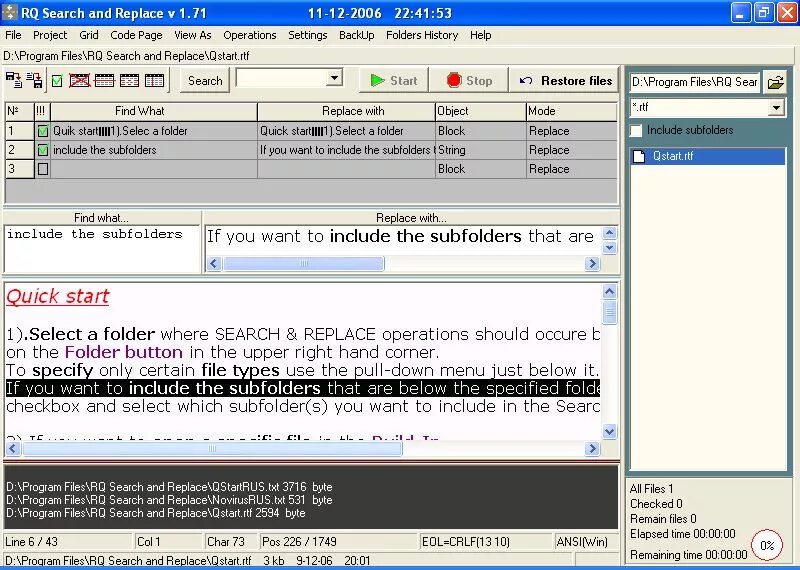Enable checkbox in empty grid row 3

43,169
